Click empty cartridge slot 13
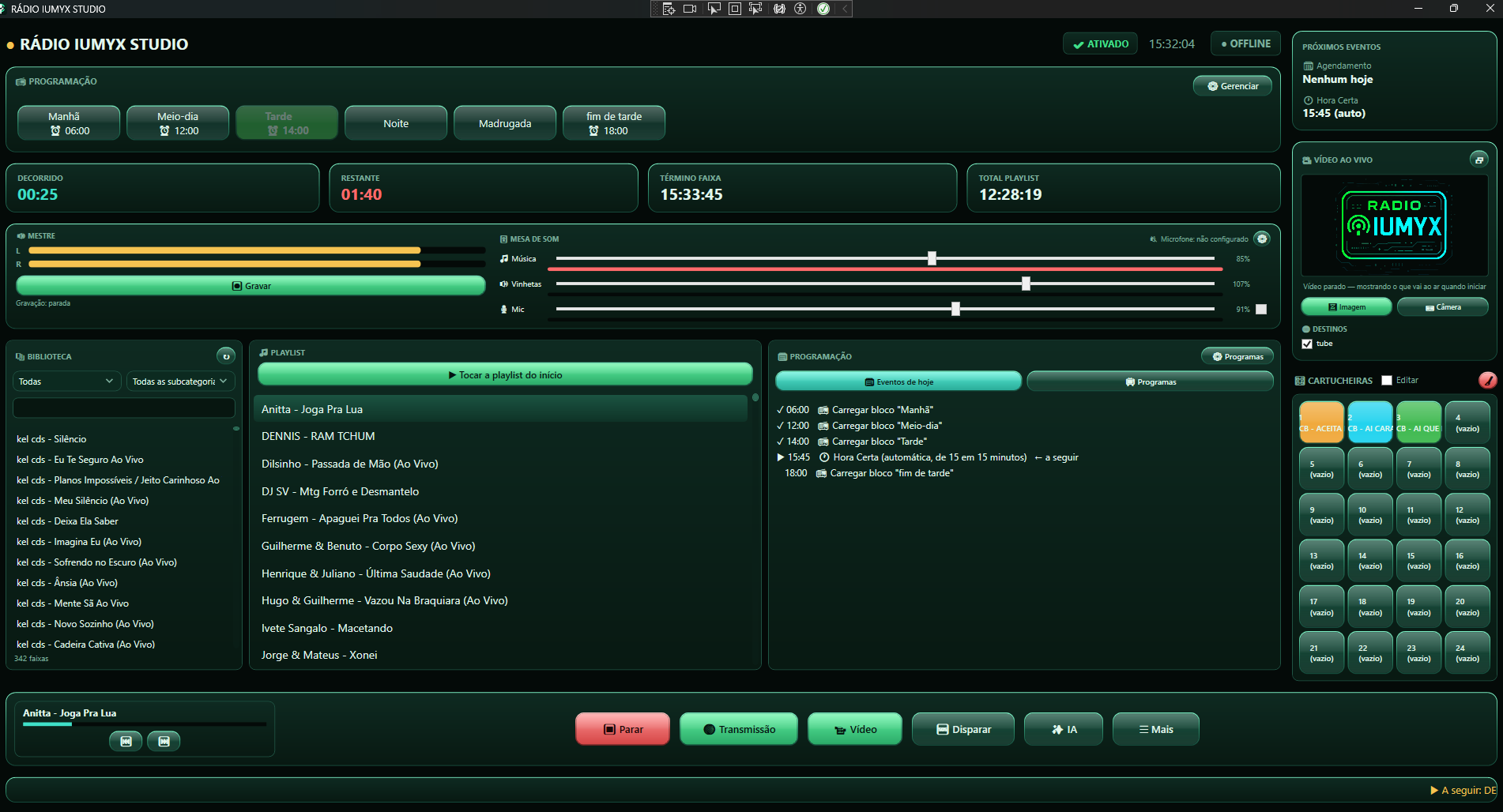1503x812 pixels. click(x=1321, y=561)
